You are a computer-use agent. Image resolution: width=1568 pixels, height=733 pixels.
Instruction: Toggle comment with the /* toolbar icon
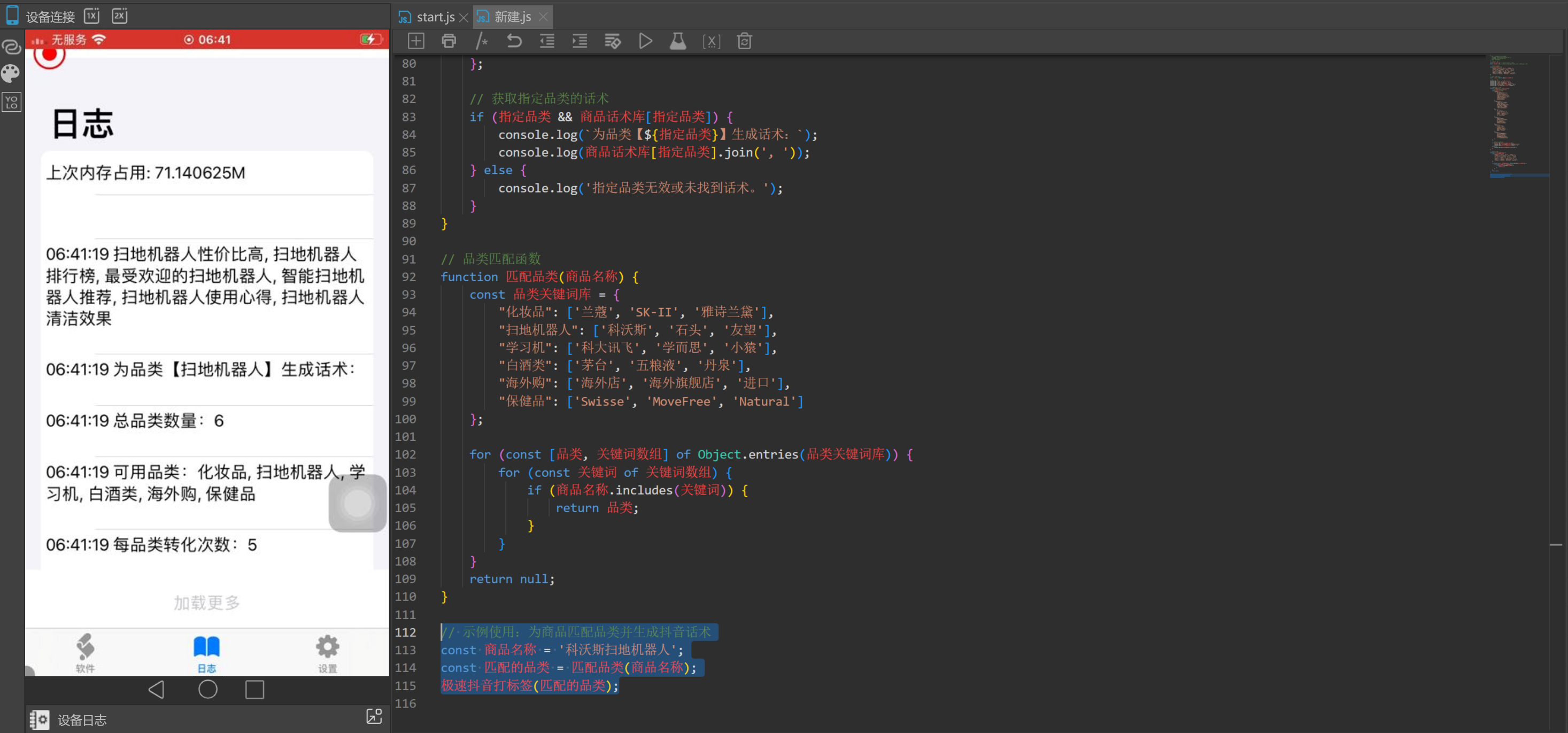pyautogui.click(x=482, y=41)
